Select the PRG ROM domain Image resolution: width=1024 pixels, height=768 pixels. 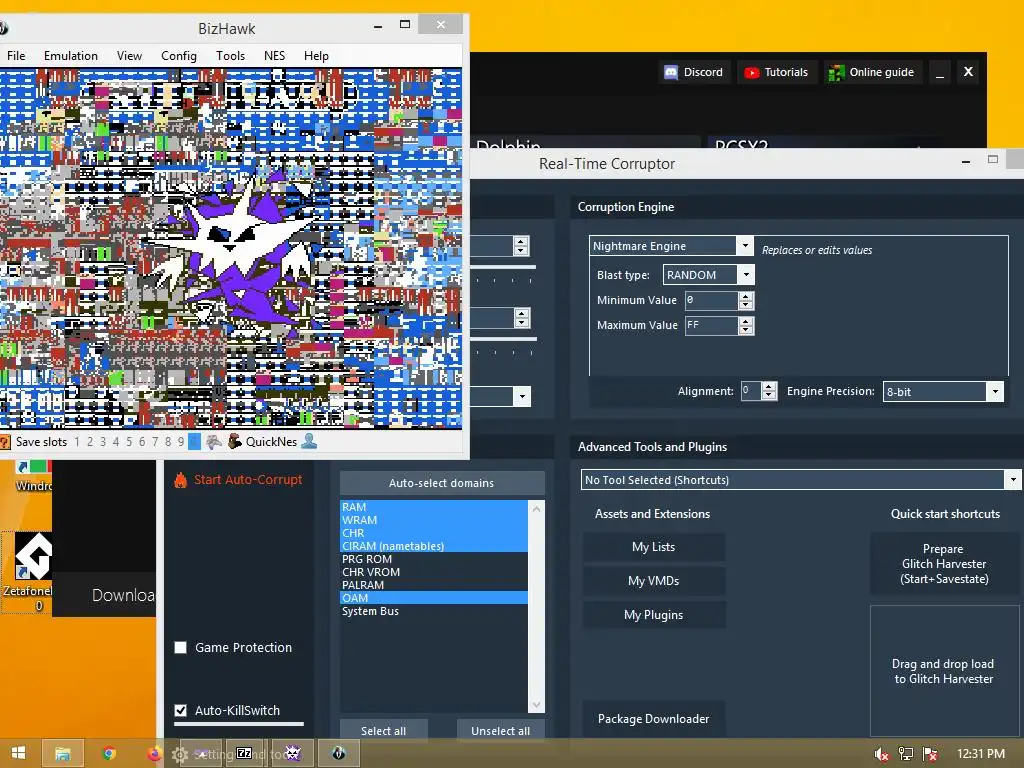(434, 559)
